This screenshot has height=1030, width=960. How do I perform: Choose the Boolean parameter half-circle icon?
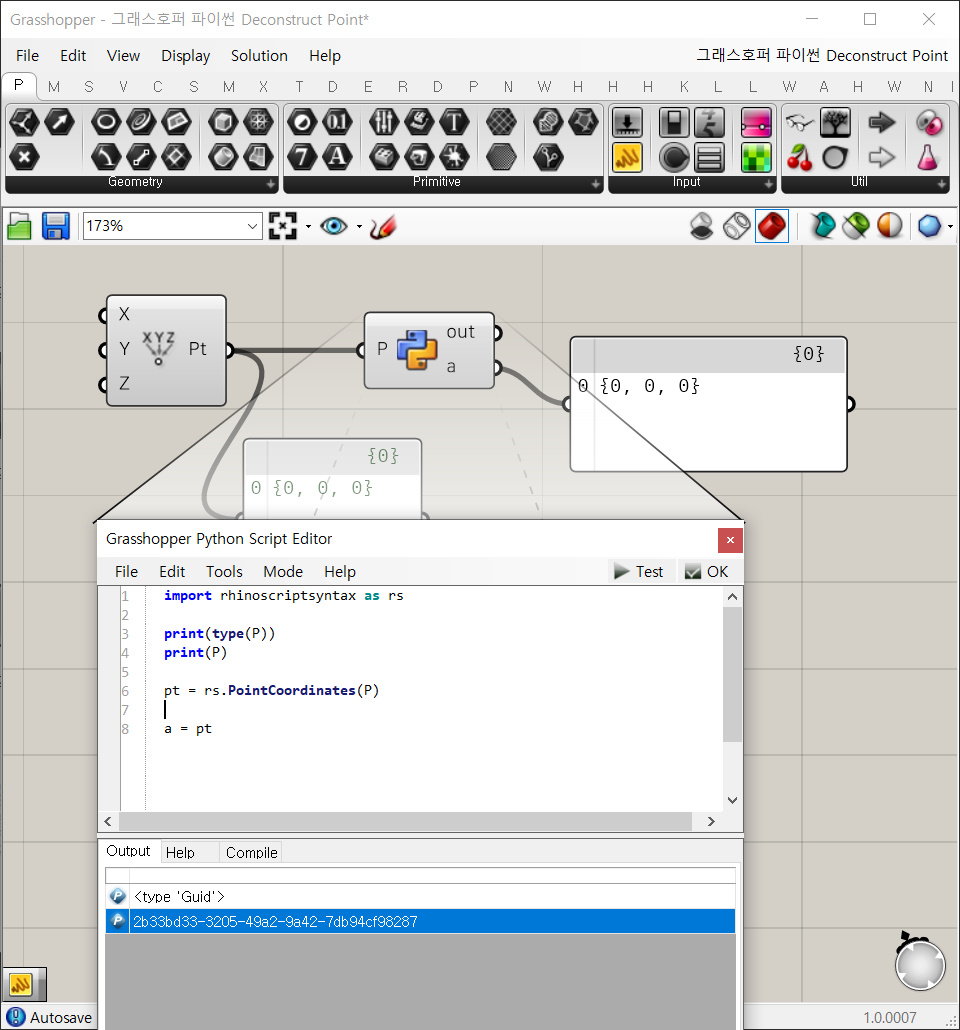(x=302, y=122)
